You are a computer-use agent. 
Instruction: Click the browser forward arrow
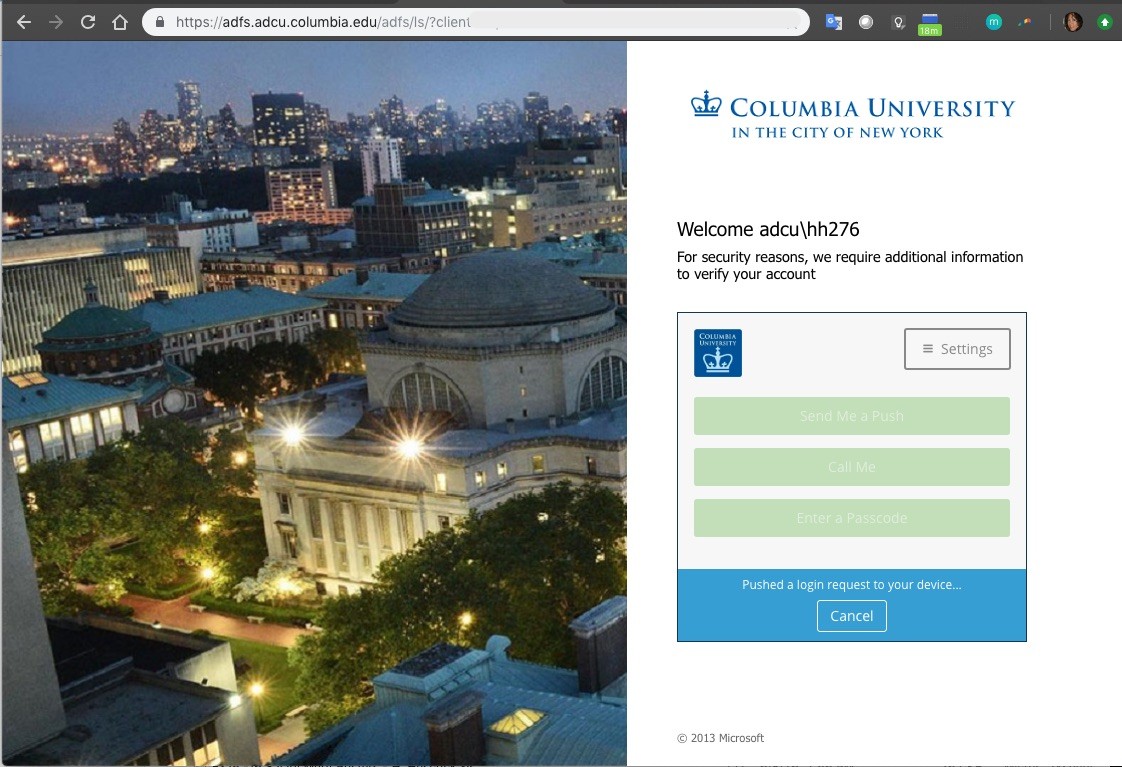(x=56, y=22)
